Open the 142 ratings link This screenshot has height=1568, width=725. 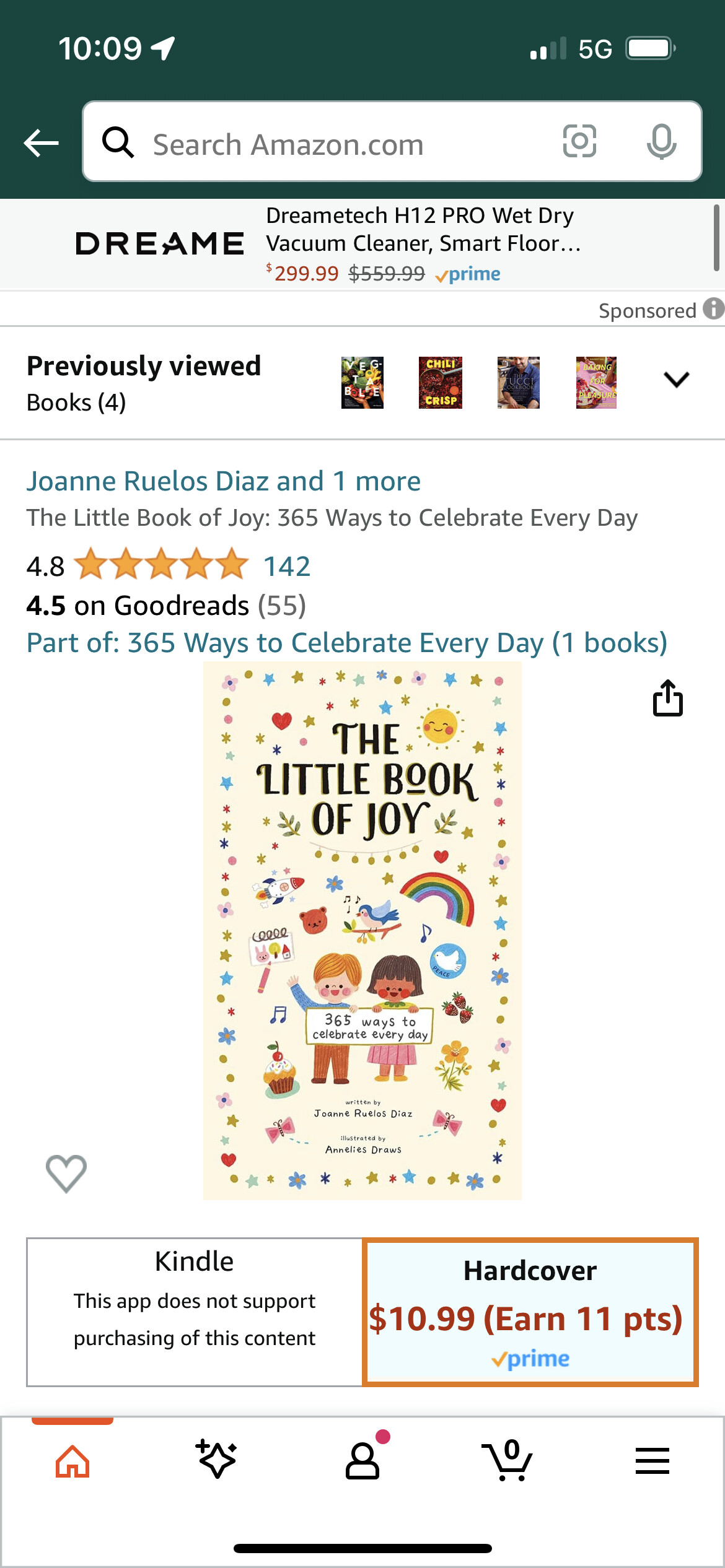pos(287,566)
